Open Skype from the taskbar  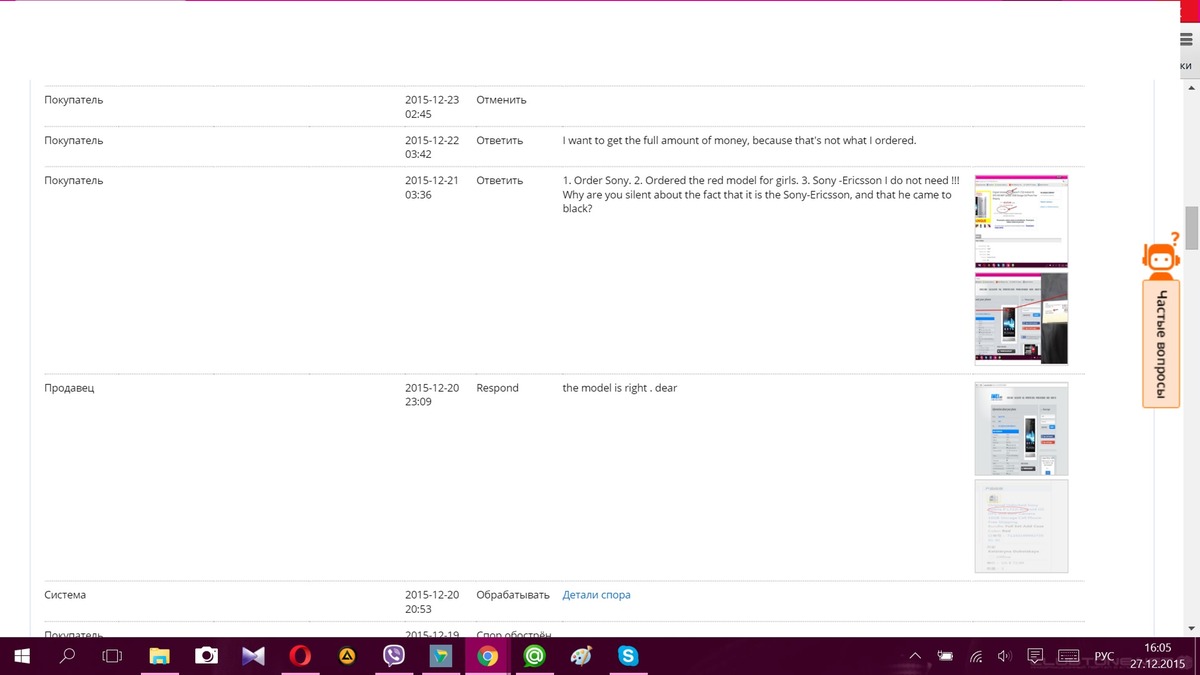tap(628, 656)
